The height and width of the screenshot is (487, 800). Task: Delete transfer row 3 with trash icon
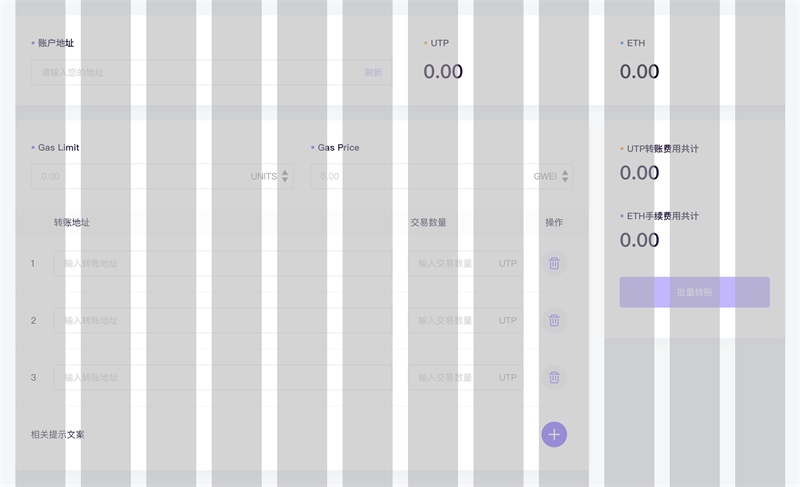tap(554, 377)
